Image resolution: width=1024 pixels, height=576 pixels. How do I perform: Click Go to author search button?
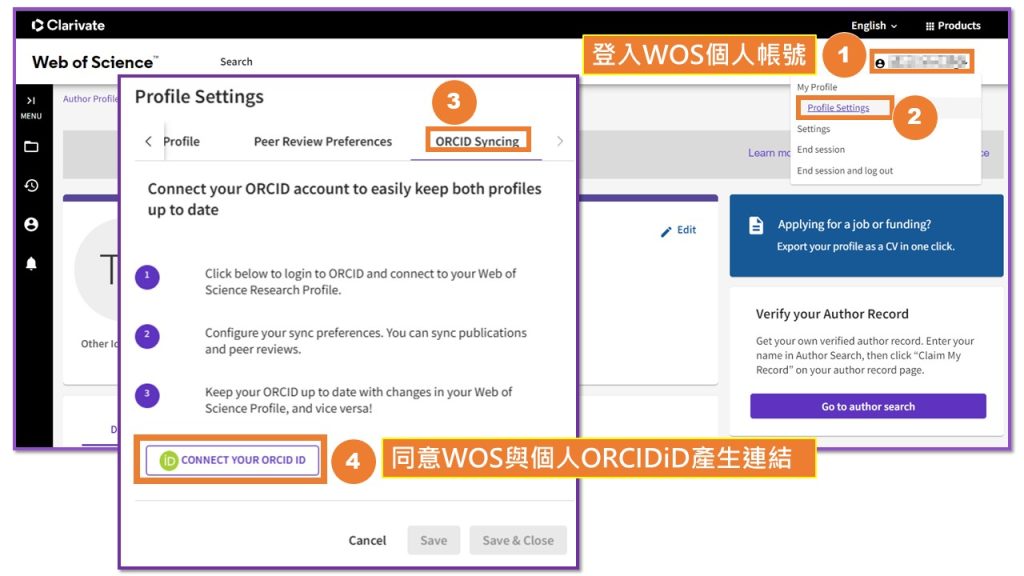click(868, 406)
